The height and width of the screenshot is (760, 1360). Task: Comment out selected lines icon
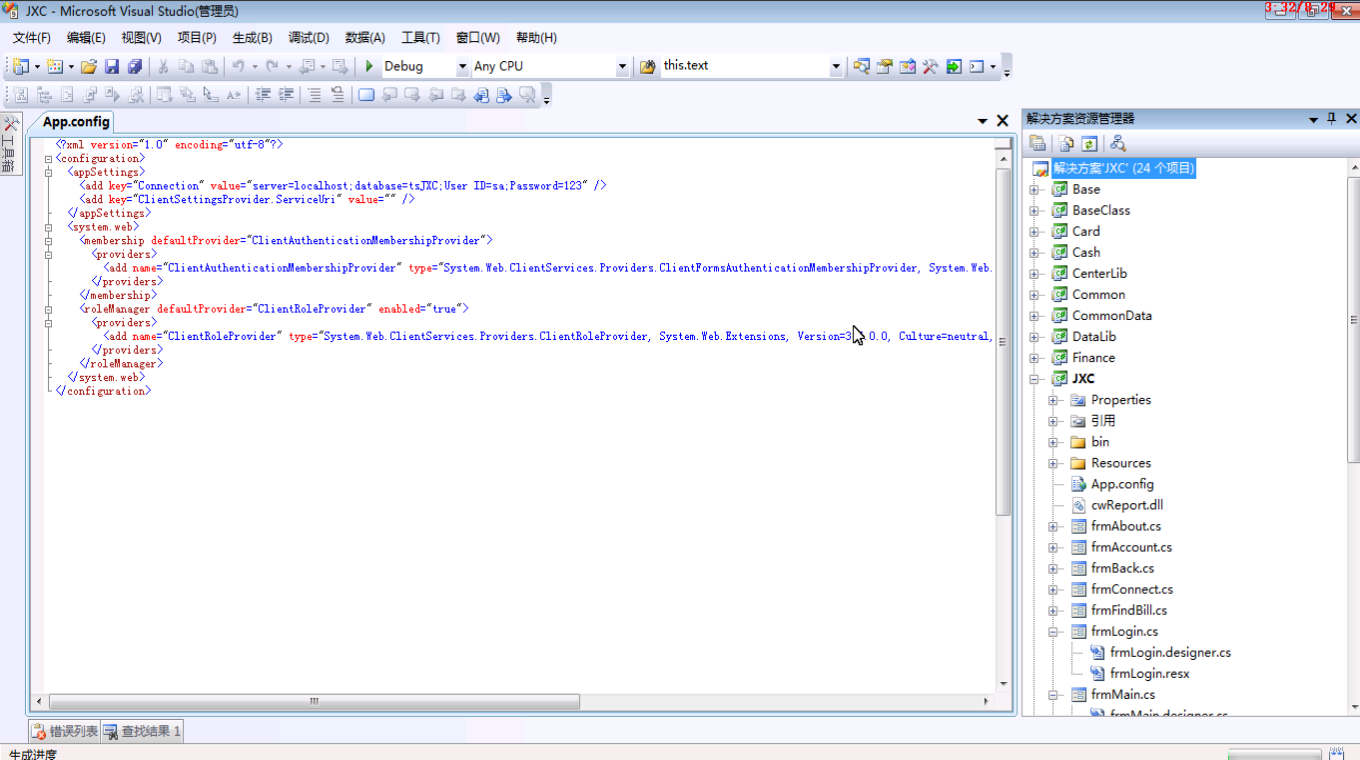(x=314, y=95)
